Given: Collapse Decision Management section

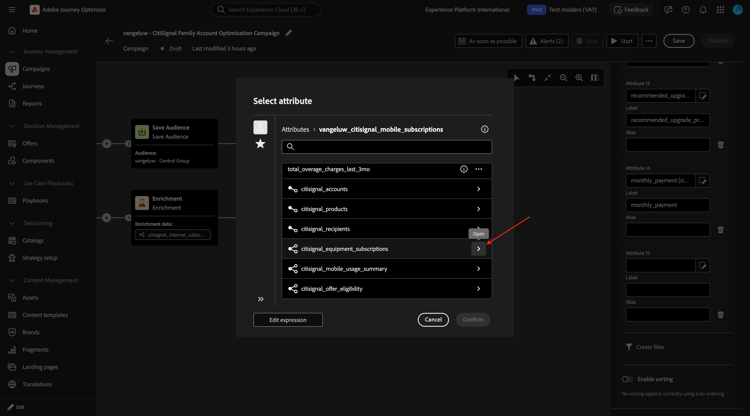Looking at the screenshot, I should click(12, 126).
